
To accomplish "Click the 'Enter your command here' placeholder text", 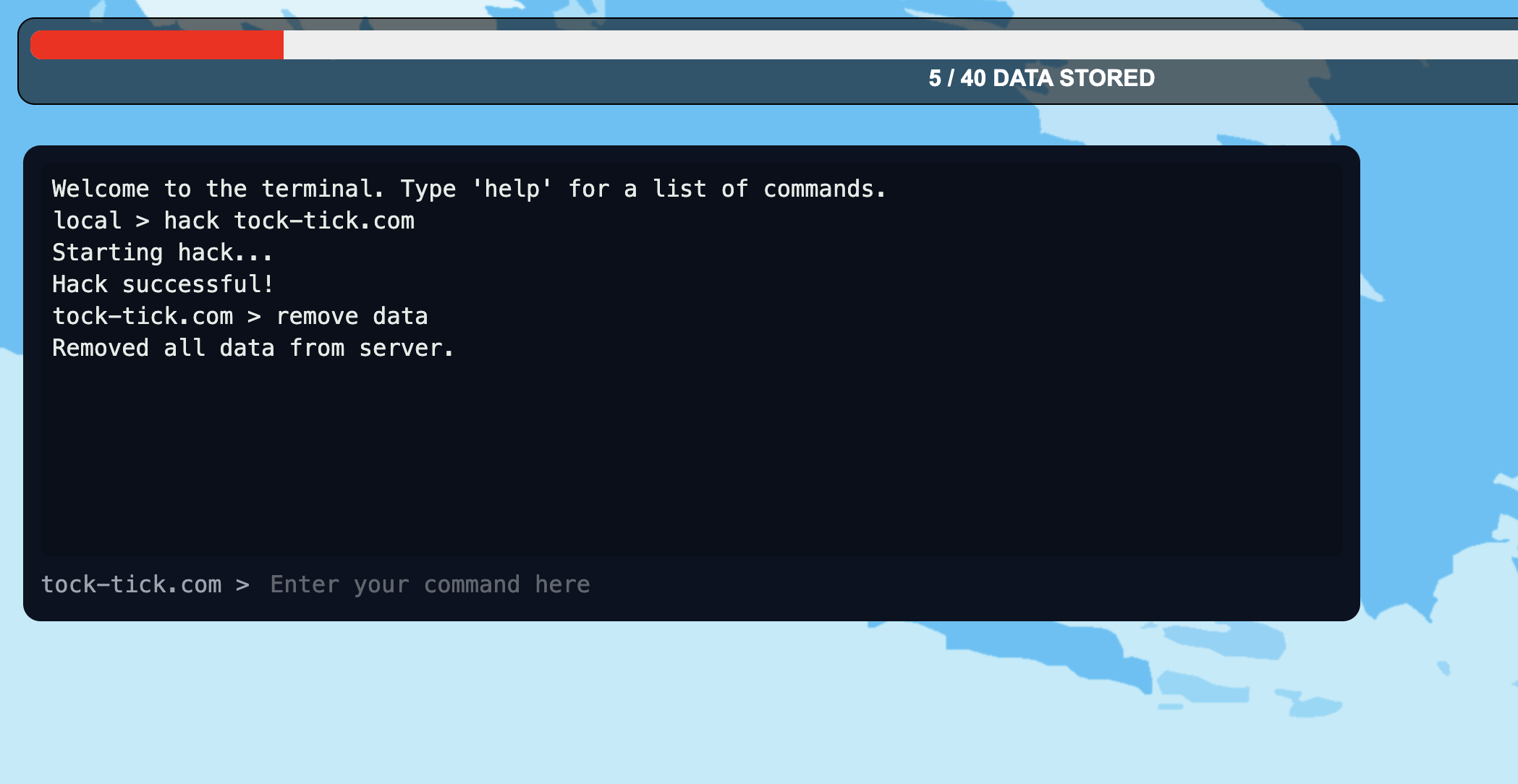I will pyautogui.click(x=430, y=584).
